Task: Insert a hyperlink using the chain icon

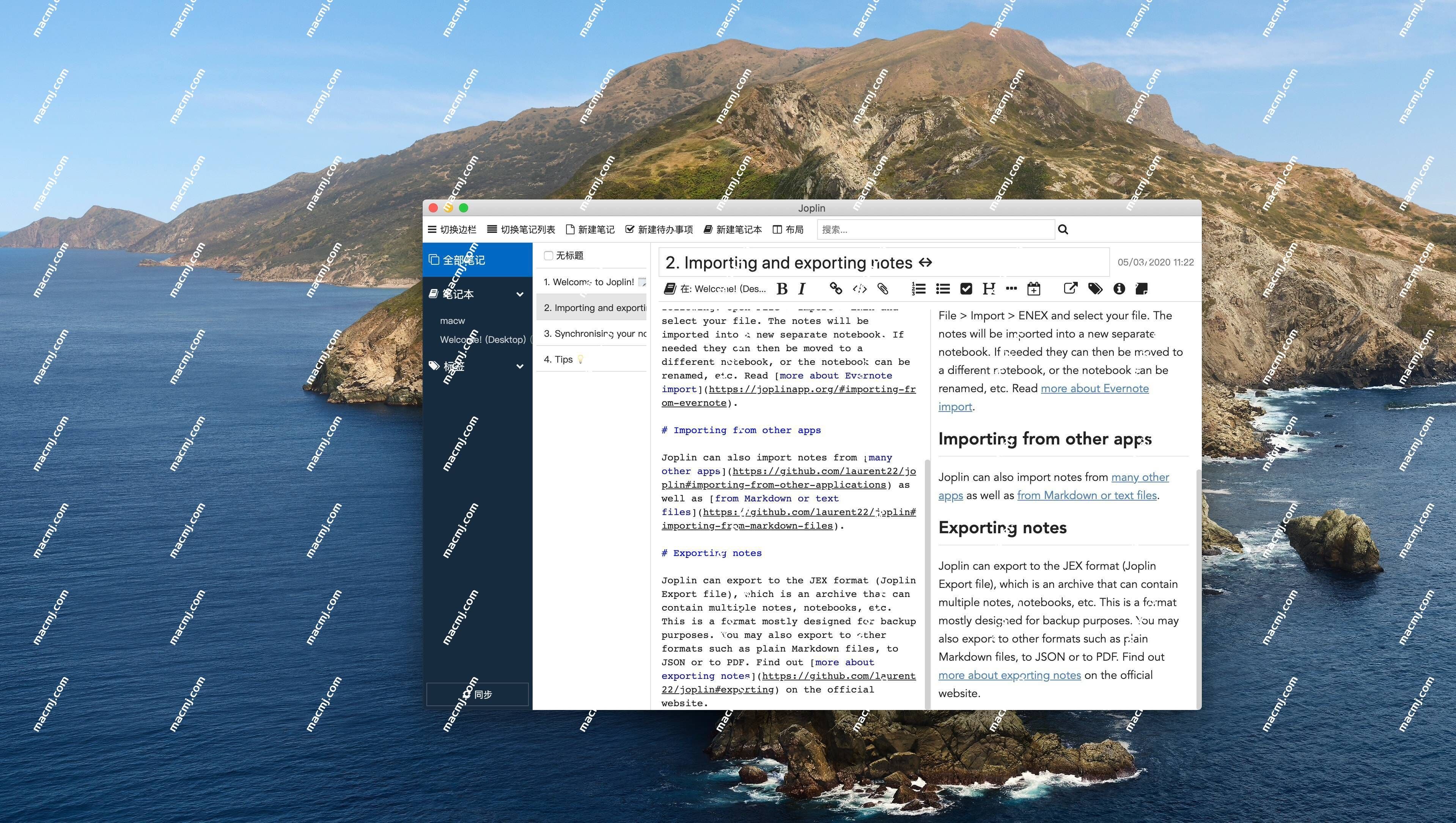Action: [x=835, y=289]
